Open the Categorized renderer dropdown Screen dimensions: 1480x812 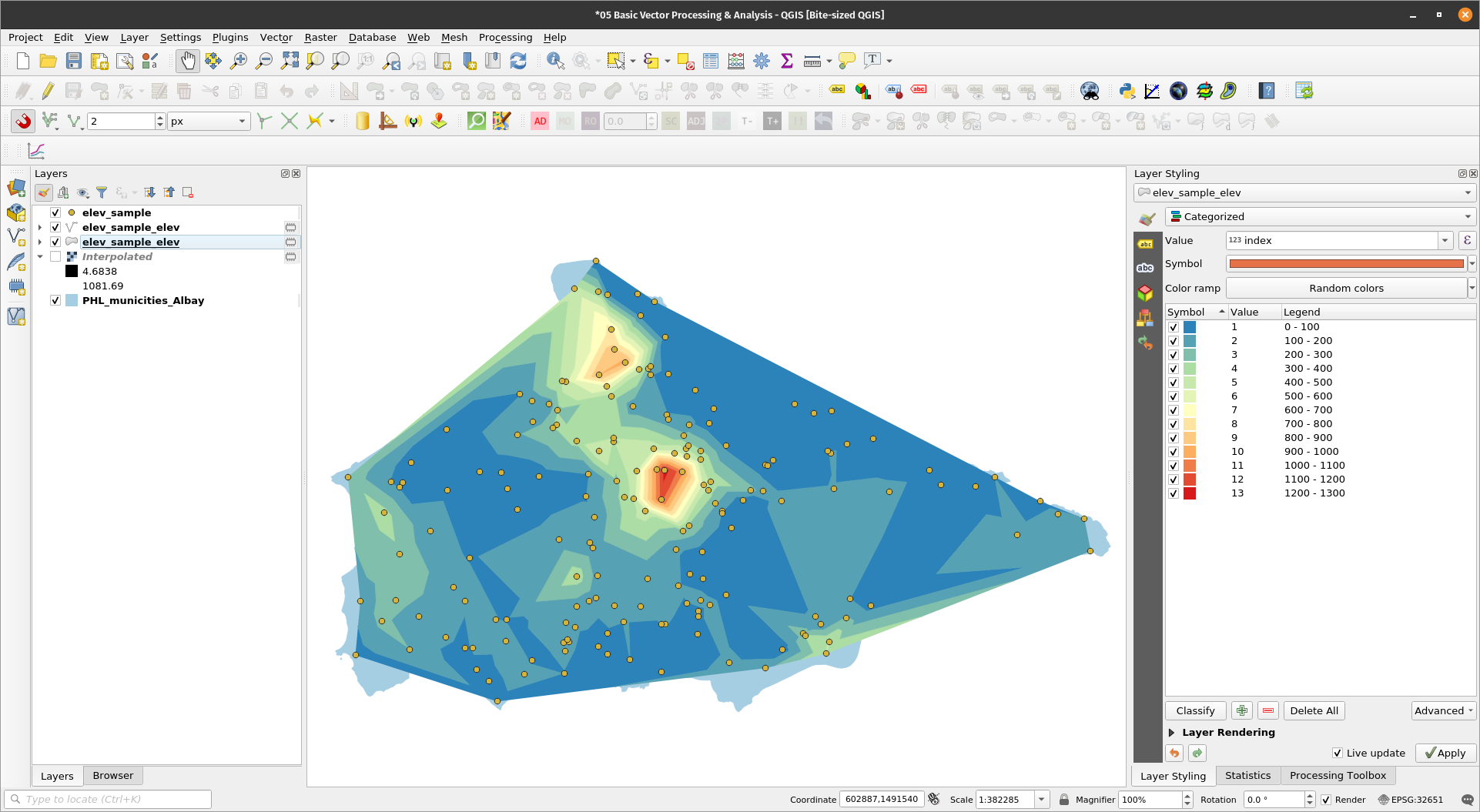tap(1320, 217)
